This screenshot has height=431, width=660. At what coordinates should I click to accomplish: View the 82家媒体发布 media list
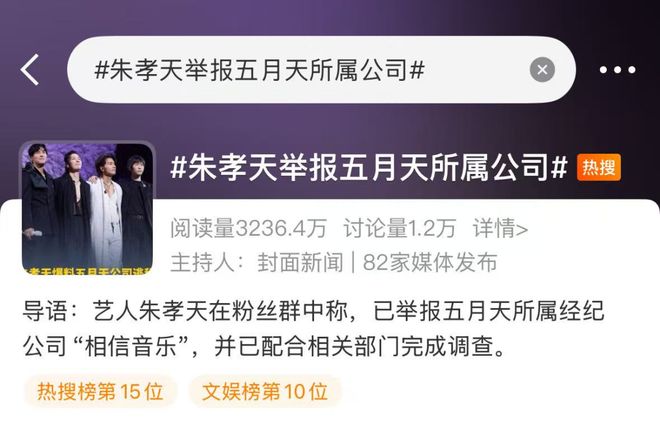pos(430,262)
